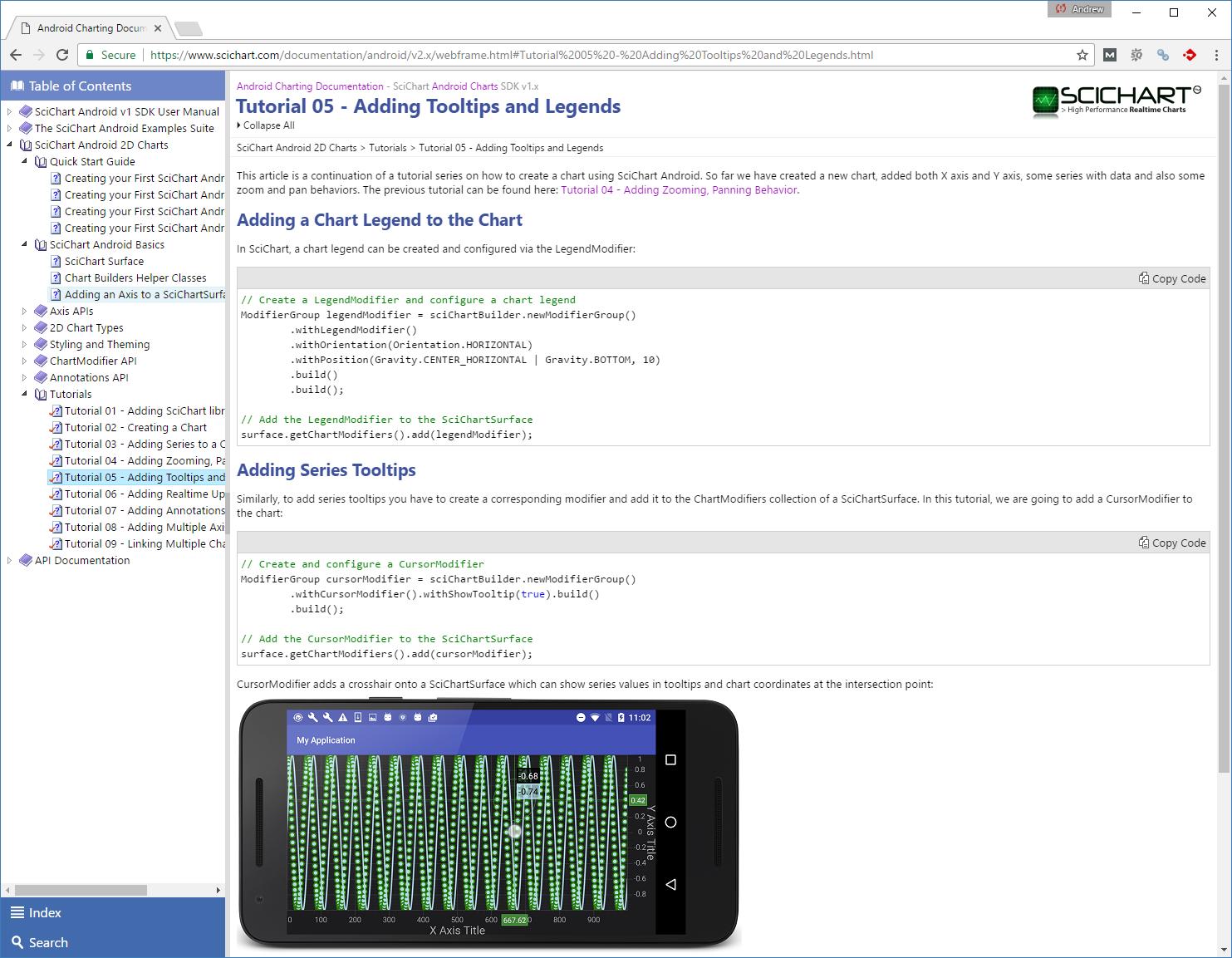Click Collapse All toggle
The width and height of the screenshot is (1232, 958).
pos(266,125)
